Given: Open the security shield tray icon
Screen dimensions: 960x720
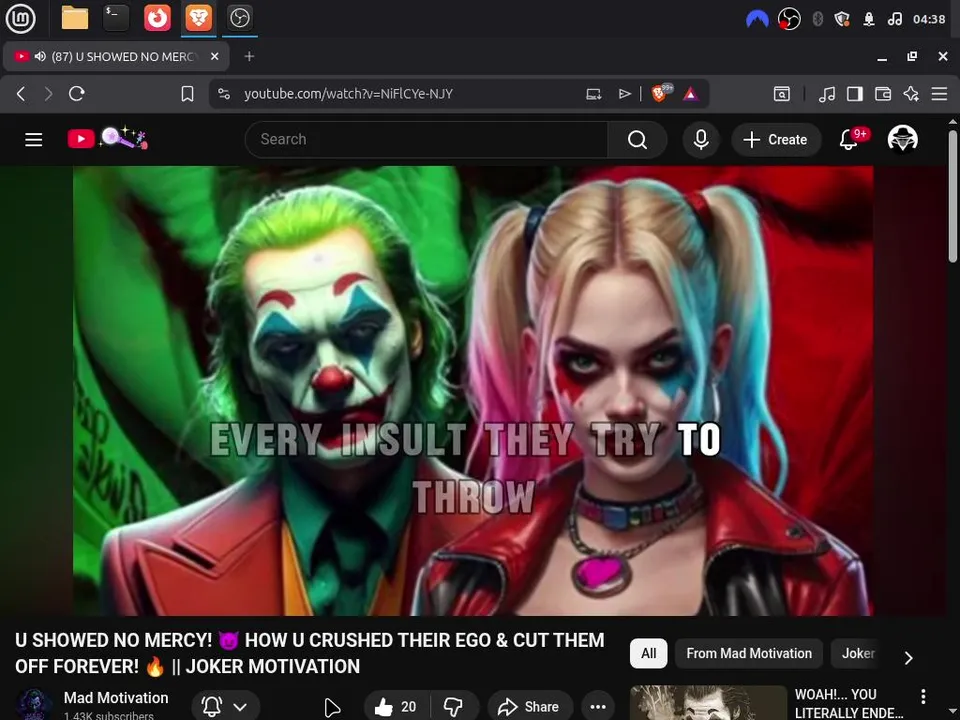Looking at the screenshot, I should click(842, 19).
